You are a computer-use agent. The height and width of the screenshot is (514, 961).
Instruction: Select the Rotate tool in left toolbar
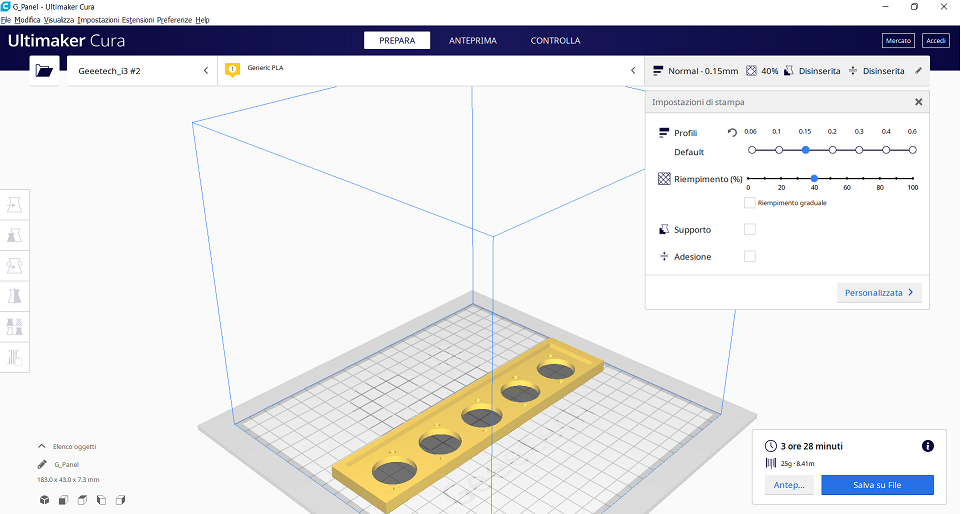[14, 266]
